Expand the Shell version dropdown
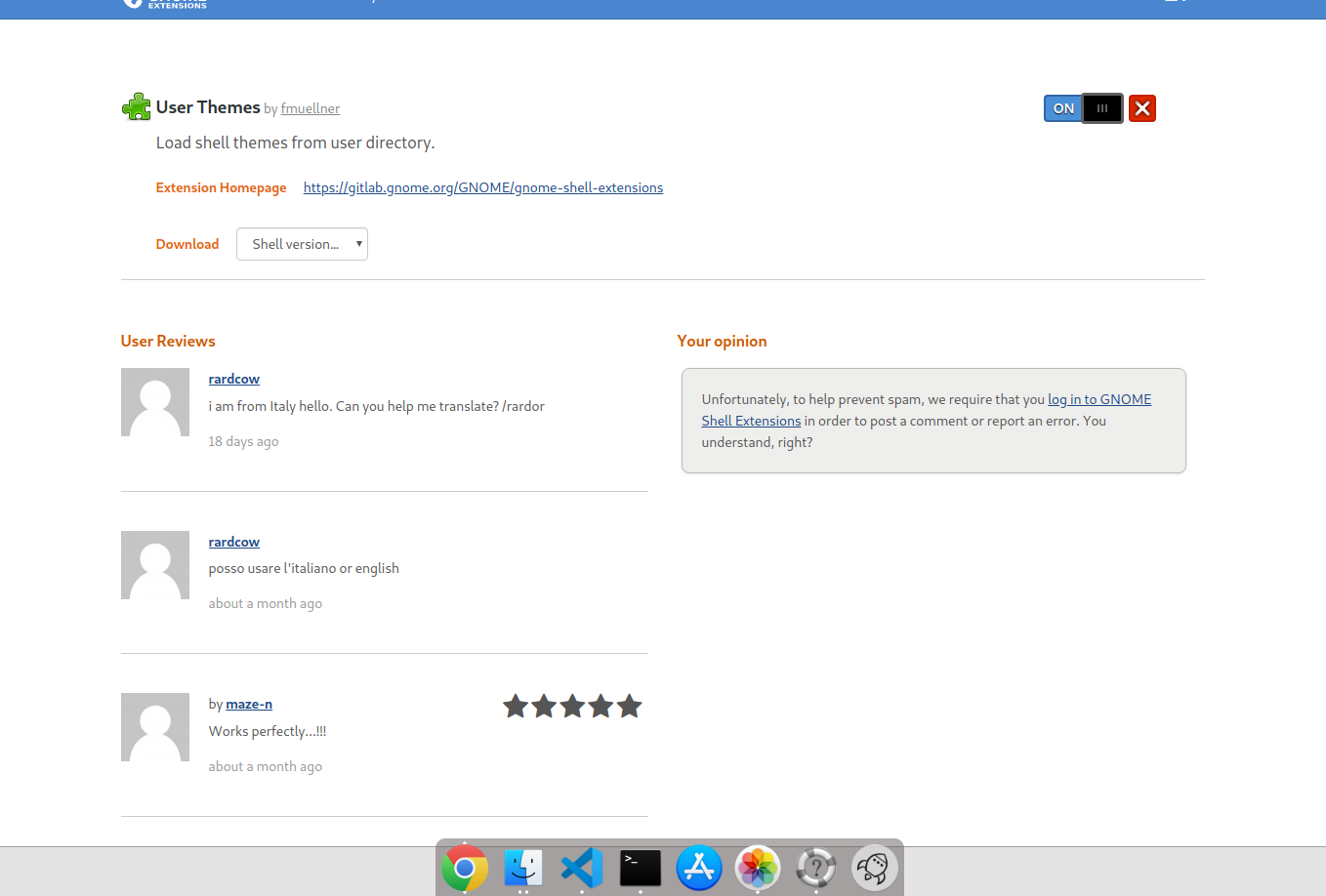1326x896 pixels. 302,244
